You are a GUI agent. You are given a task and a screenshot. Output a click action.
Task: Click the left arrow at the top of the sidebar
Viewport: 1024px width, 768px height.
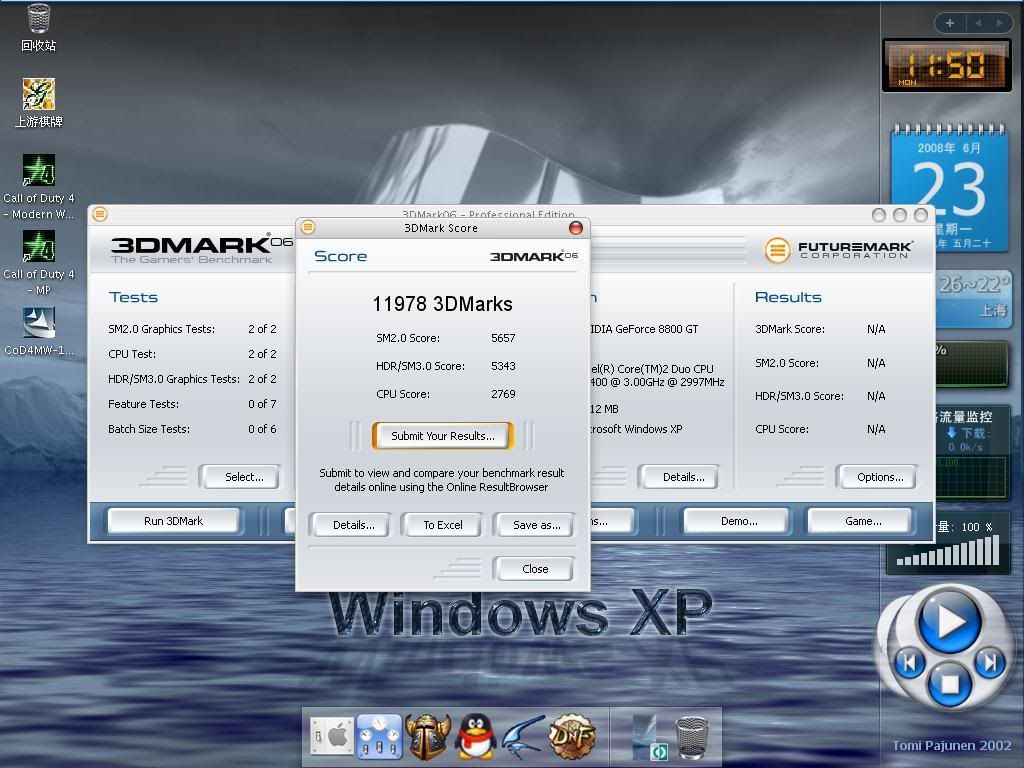pyautogui.click(x=978, y=24)
